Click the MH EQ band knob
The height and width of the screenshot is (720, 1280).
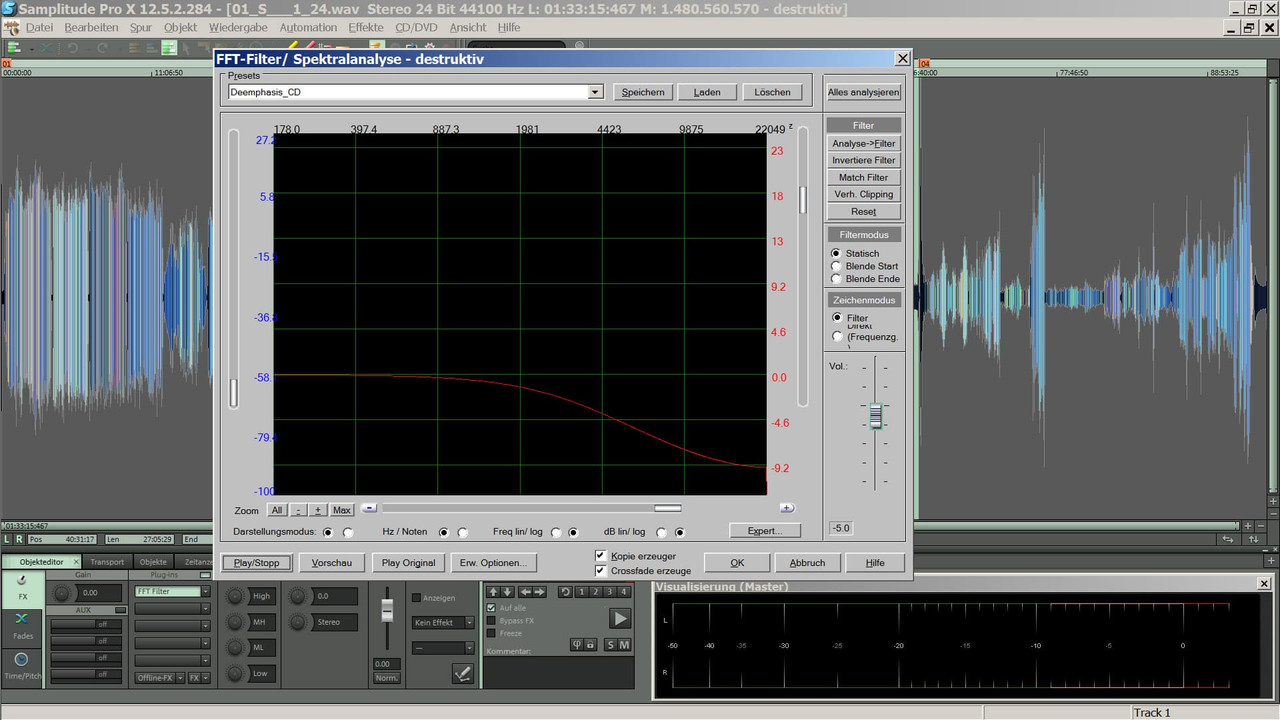pyautogui.click(x=236, y=622)
